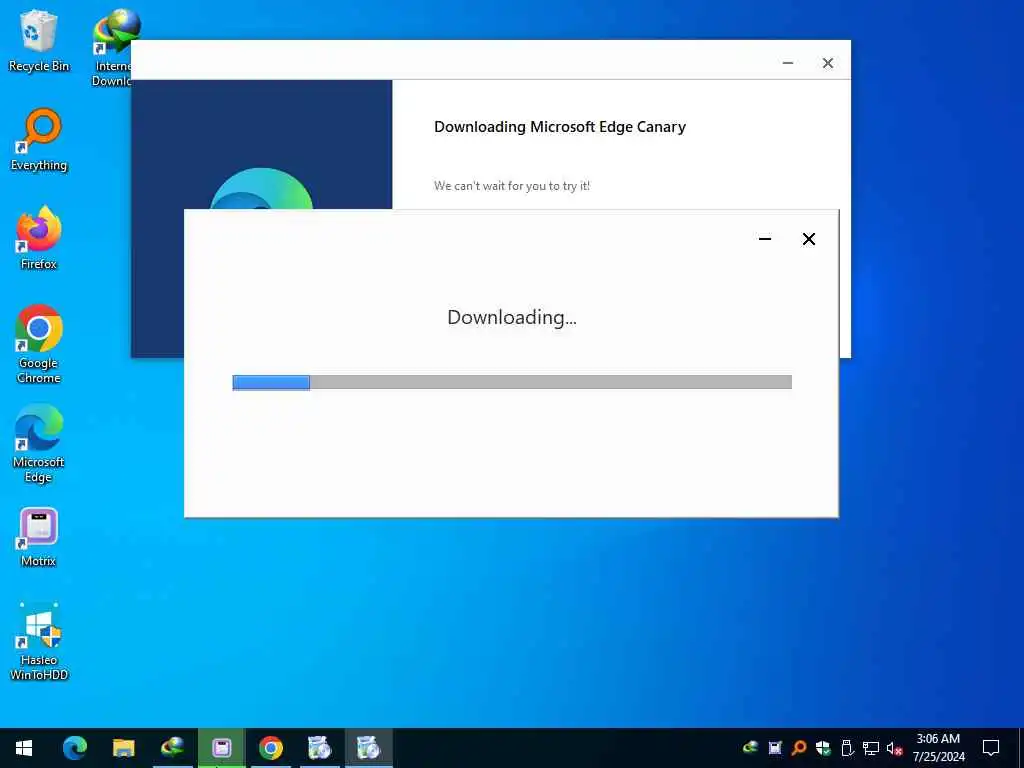This screenshot has width=1024, height=768.
Task: Switch to Motrix on the taskbar
Action: pos(221,748)
